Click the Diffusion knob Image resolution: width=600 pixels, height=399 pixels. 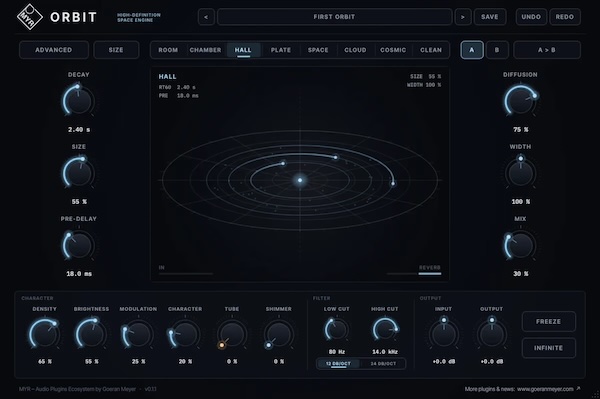point(520,101)
